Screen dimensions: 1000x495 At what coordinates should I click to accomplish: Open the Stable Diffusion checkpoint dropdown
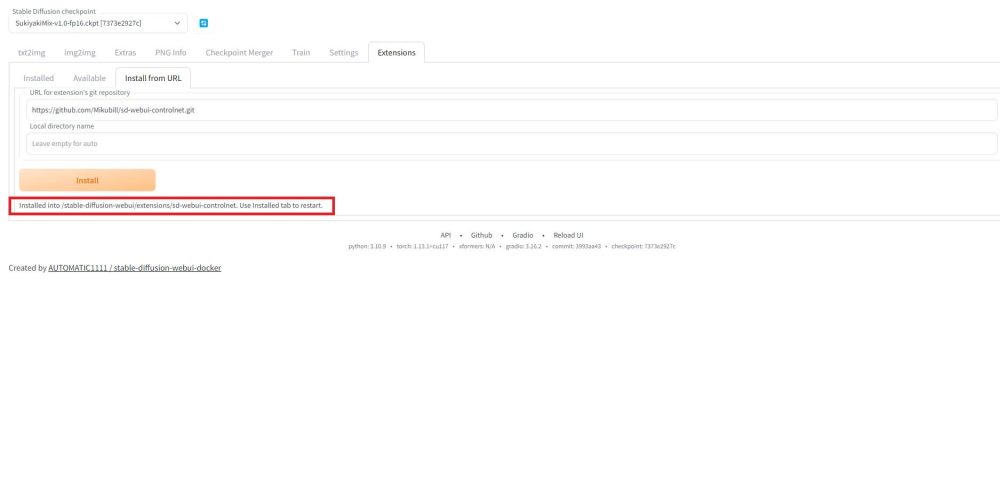pos(99,23)
